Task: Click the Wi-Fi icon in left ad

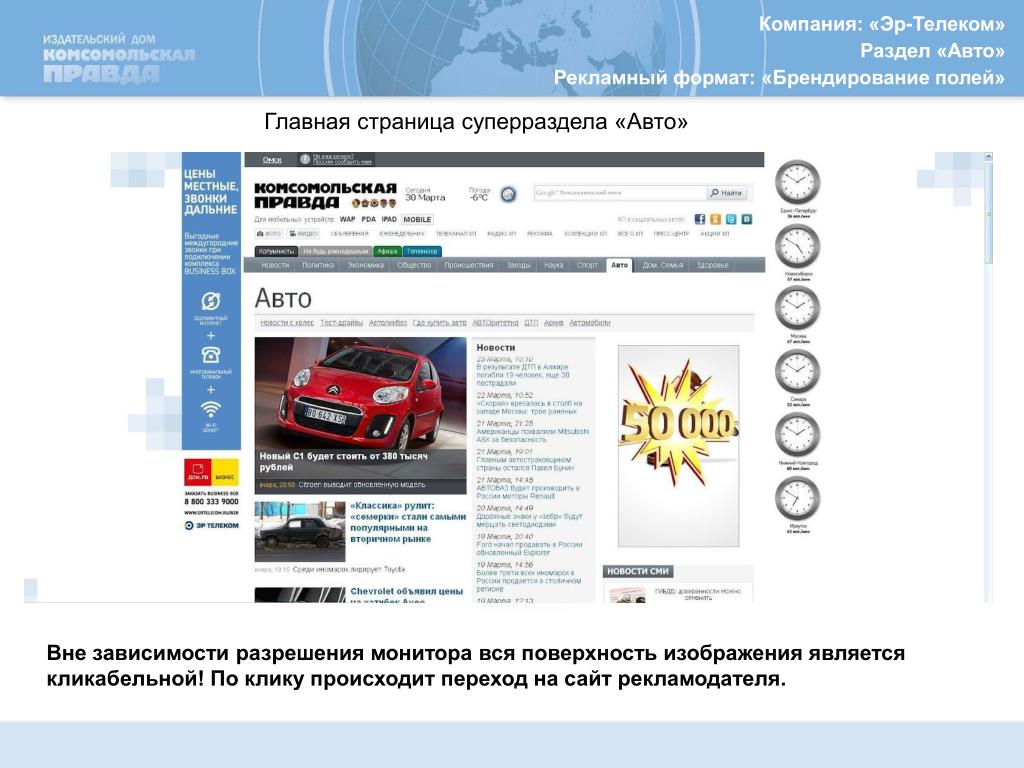Action: click(210, 409)
